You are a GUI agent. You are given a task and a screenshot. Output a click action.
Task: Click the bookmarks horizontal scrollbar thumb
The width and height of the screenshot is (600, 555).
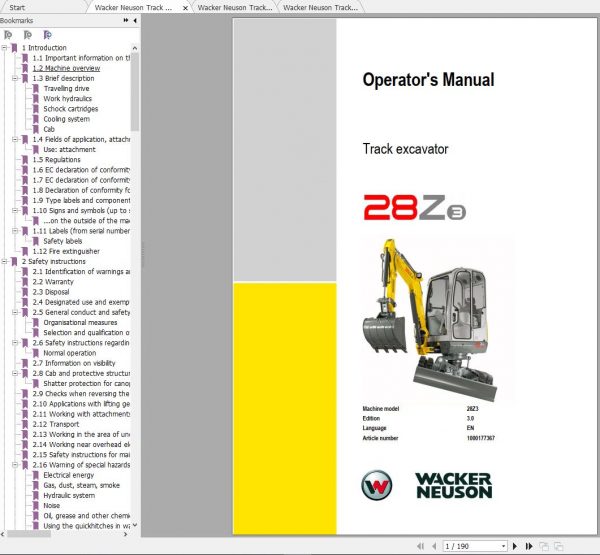29,534
